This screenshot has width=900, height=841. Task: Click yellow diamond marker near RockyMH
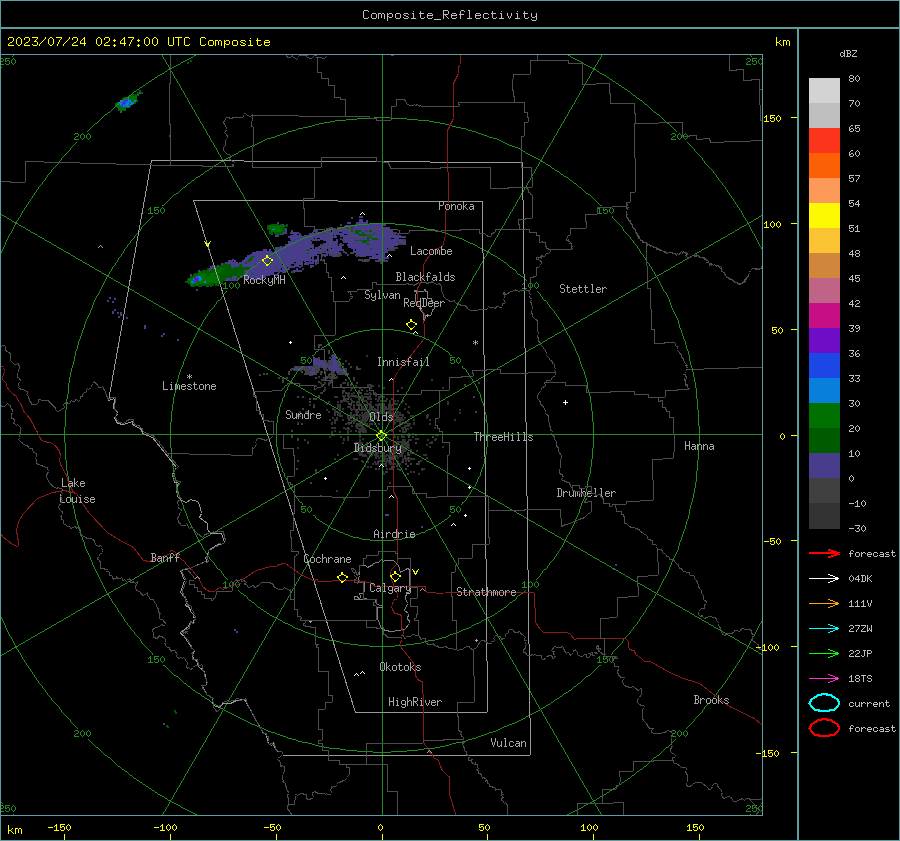267,261
